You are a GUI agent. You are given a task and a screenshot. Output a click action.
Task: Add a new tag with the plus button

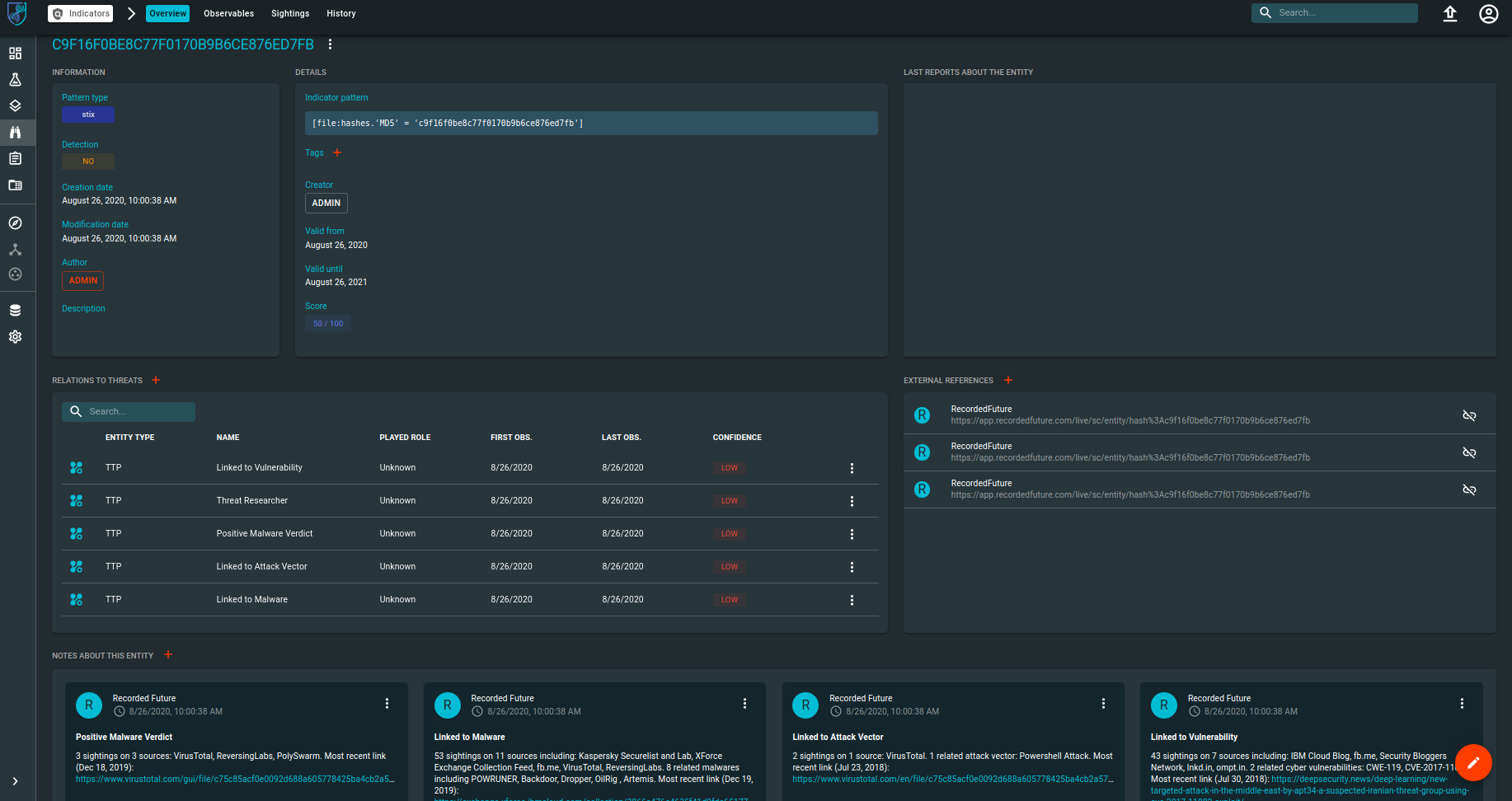(337, 152)
